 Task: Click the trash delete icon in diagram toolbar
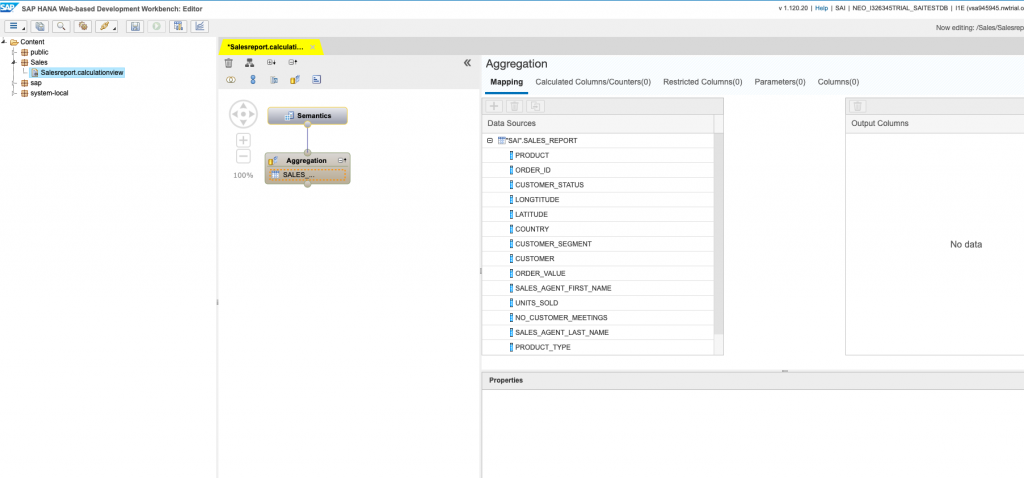[229, 63]
